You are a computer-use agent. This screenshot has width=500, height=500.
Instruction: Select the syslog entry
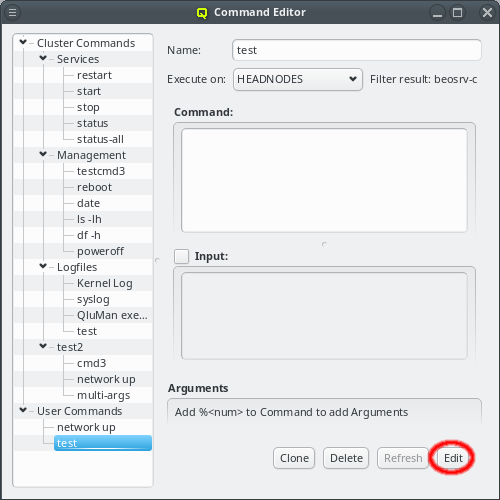(93, 299)
